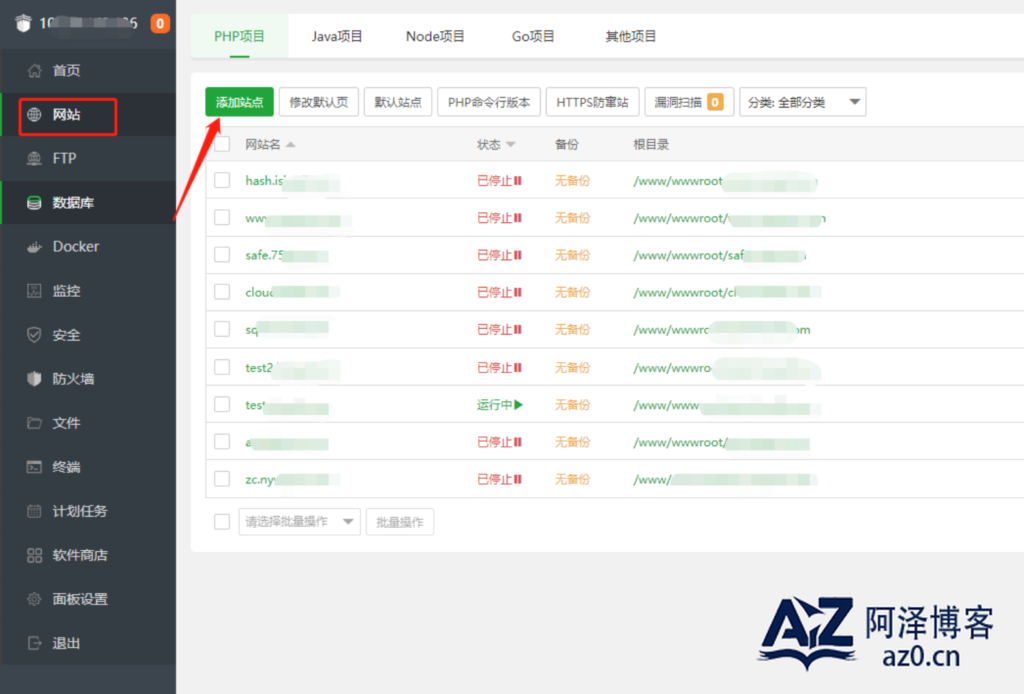Open the 分类: 全部分类 category dropdown
This screenshot has height=694, width=1024.
tap(803, 102)
